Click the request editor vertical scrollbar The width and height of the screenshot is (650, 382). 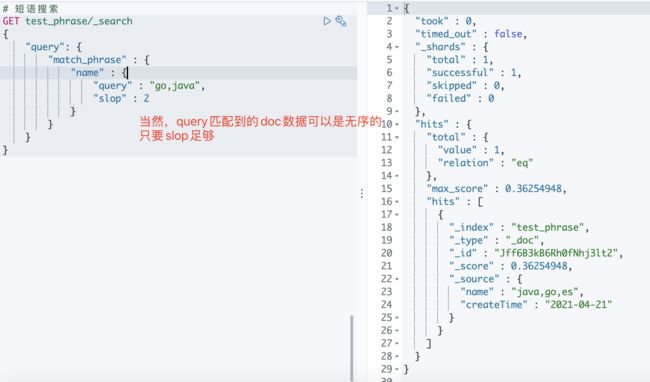click(x=352, y=347)
